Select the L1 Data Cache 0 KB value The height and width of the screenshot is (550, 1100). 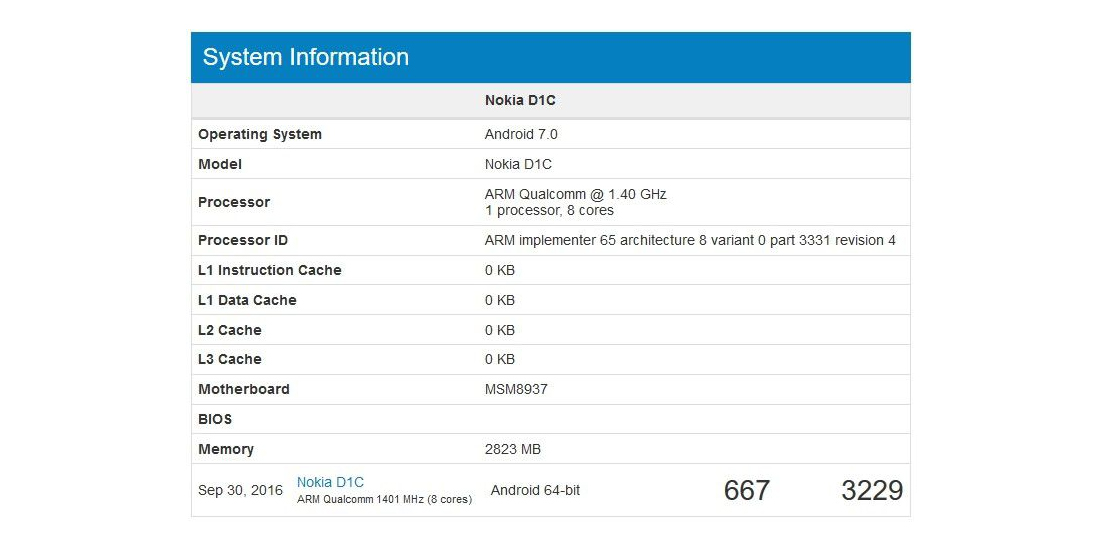point(499,300)
